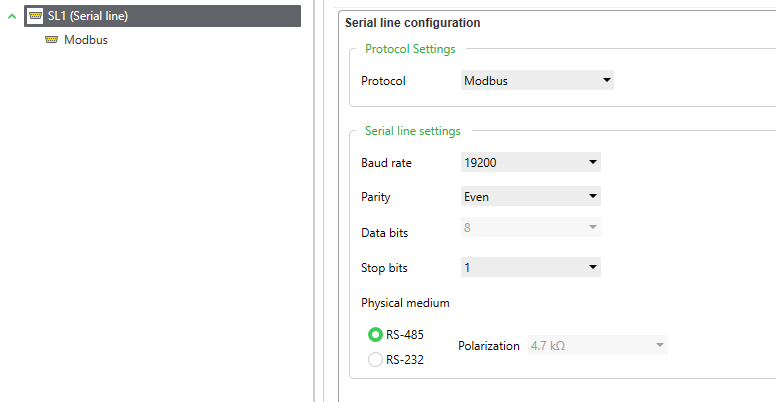Collapse the SL1 tree node chevron
The height and width of the screenshot is (402, 776).
pos(12,16)
